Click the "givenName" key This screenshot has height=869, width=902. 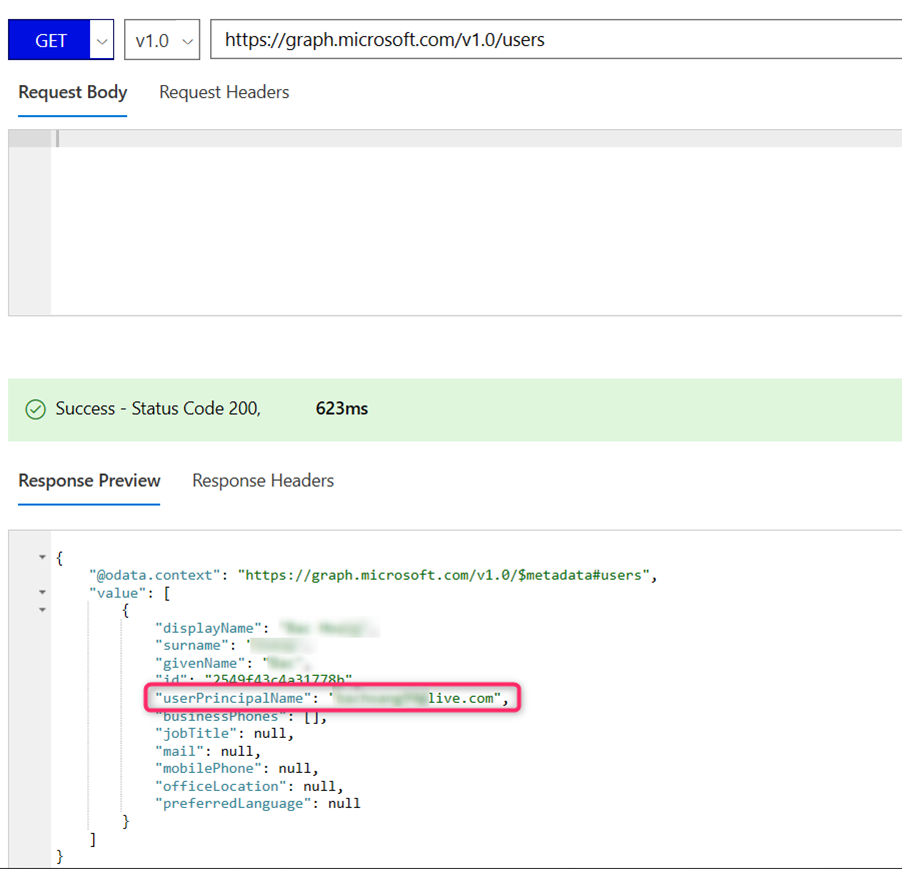coord(200,663)
